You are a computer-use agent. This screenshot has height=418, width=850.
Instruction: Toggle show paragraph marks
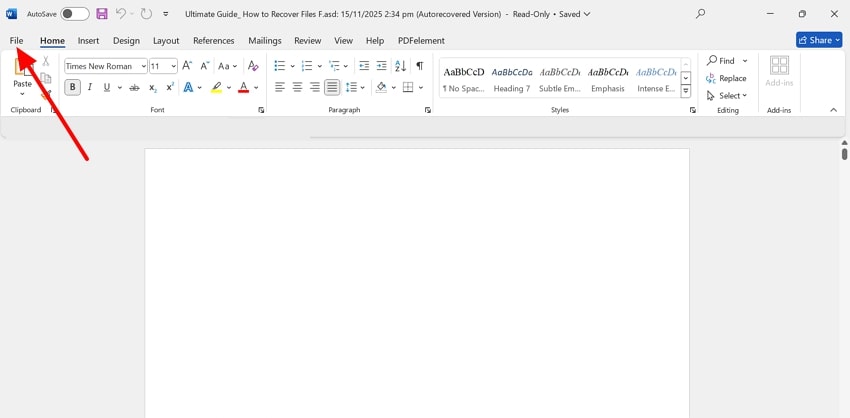pyautogui.click(x=420, y=66)
